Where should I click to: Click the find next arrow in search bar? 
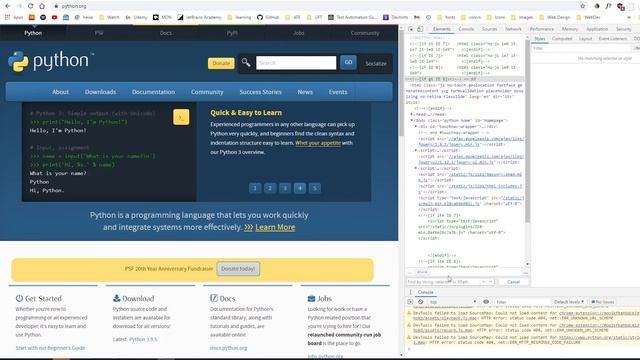tap(491, 282)
